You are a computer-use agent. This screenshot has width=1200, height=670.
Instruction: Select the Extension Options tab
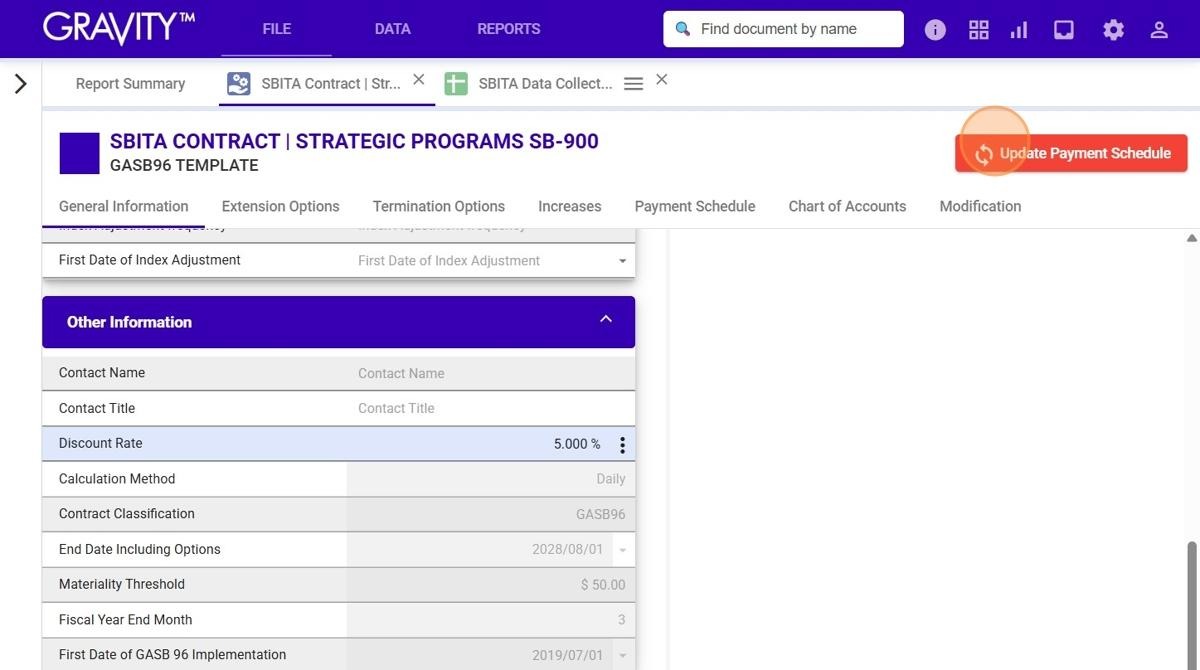[x=280, y=207]
